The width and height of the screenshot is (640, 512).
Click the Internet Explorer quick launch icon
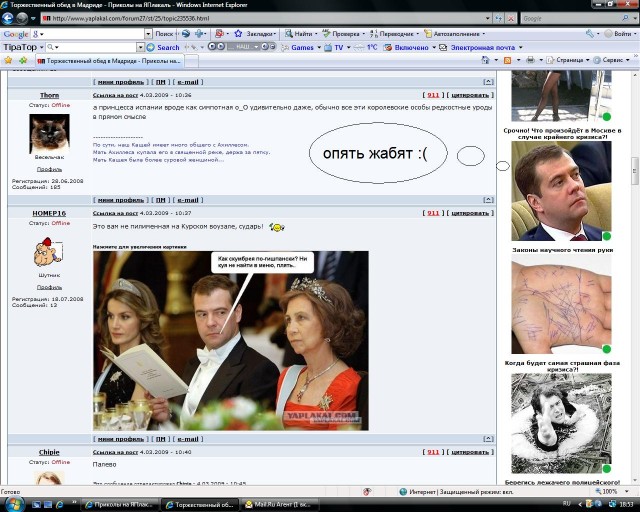[60, 505]
